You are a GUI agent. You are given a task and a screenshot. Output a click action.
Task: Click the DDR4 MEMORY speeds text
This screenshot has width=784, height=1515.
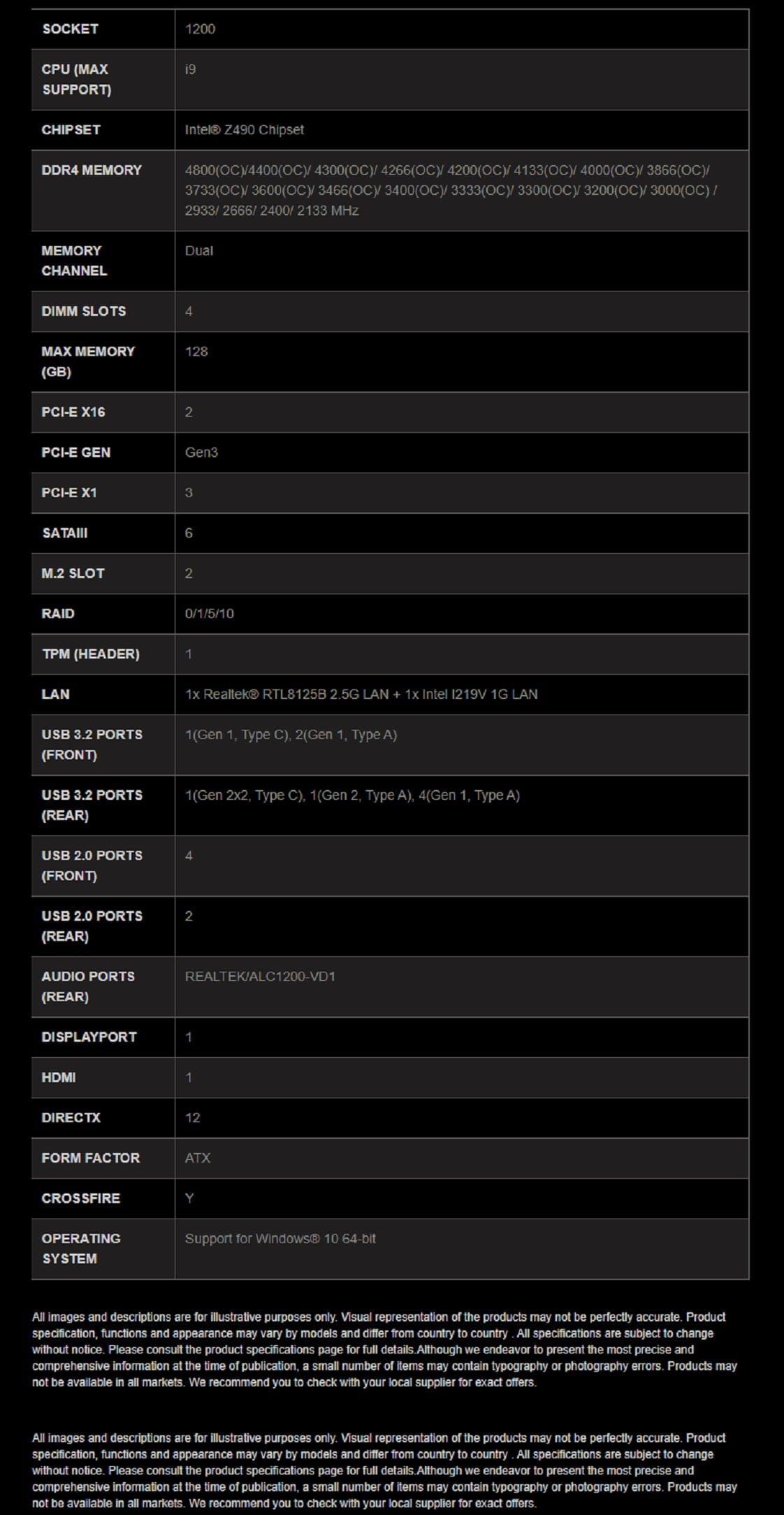[x=451, y=190]
